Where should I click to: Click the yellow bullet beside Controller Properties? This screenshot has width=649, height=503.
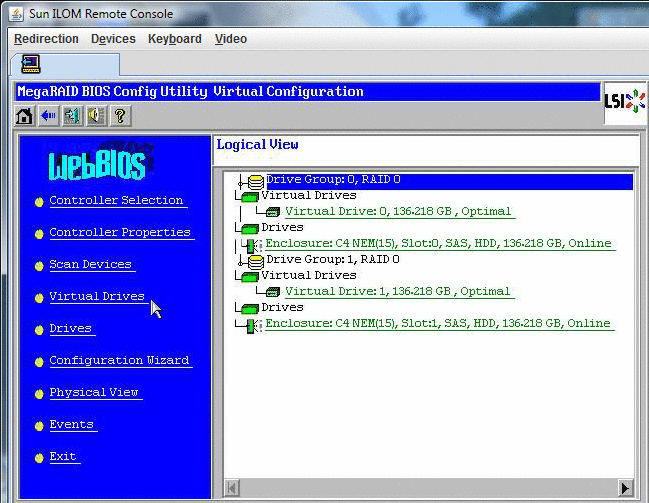(39, 234)
